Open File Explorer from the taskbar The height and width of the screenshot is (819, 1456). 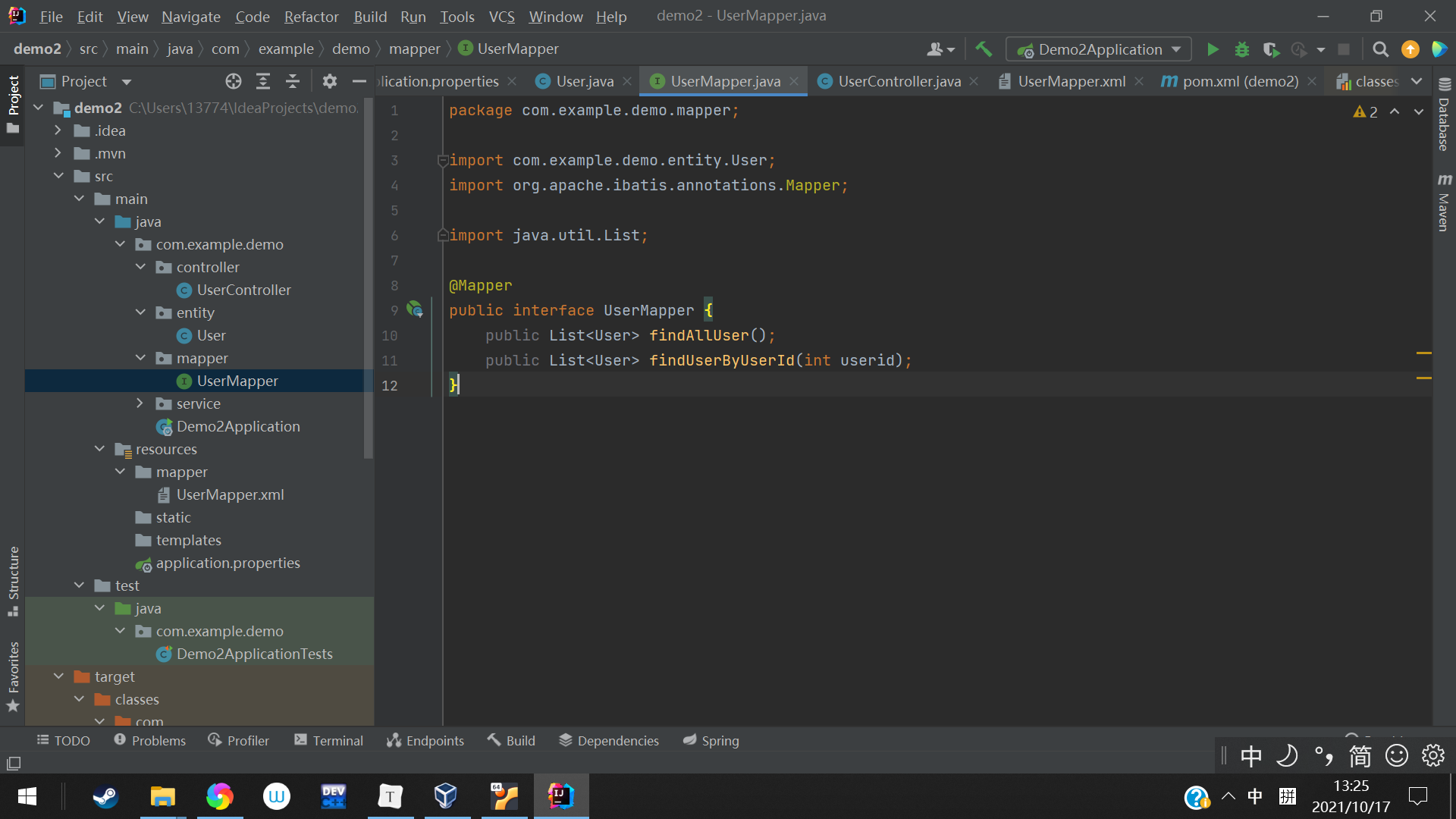[162, 796]
